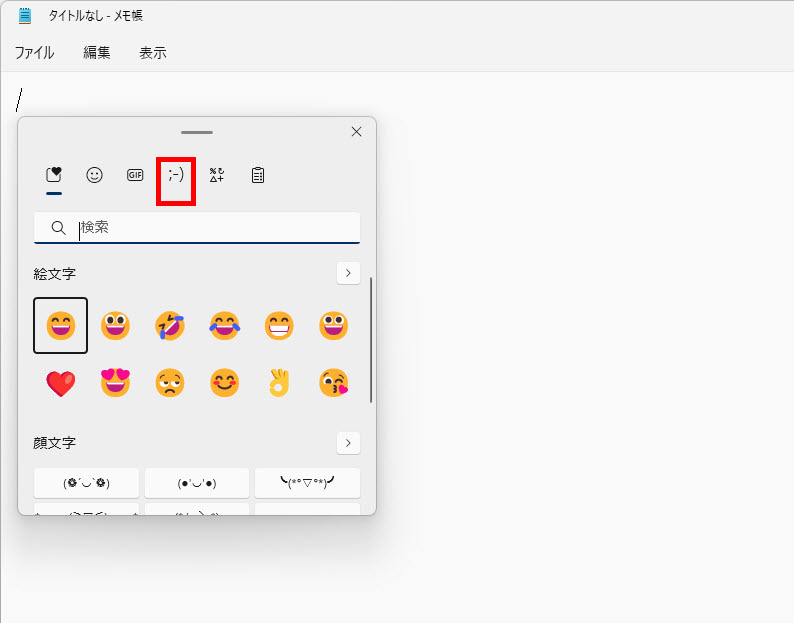Open clipboard history tab
794x623 pixels.
[x=258, y=175]
